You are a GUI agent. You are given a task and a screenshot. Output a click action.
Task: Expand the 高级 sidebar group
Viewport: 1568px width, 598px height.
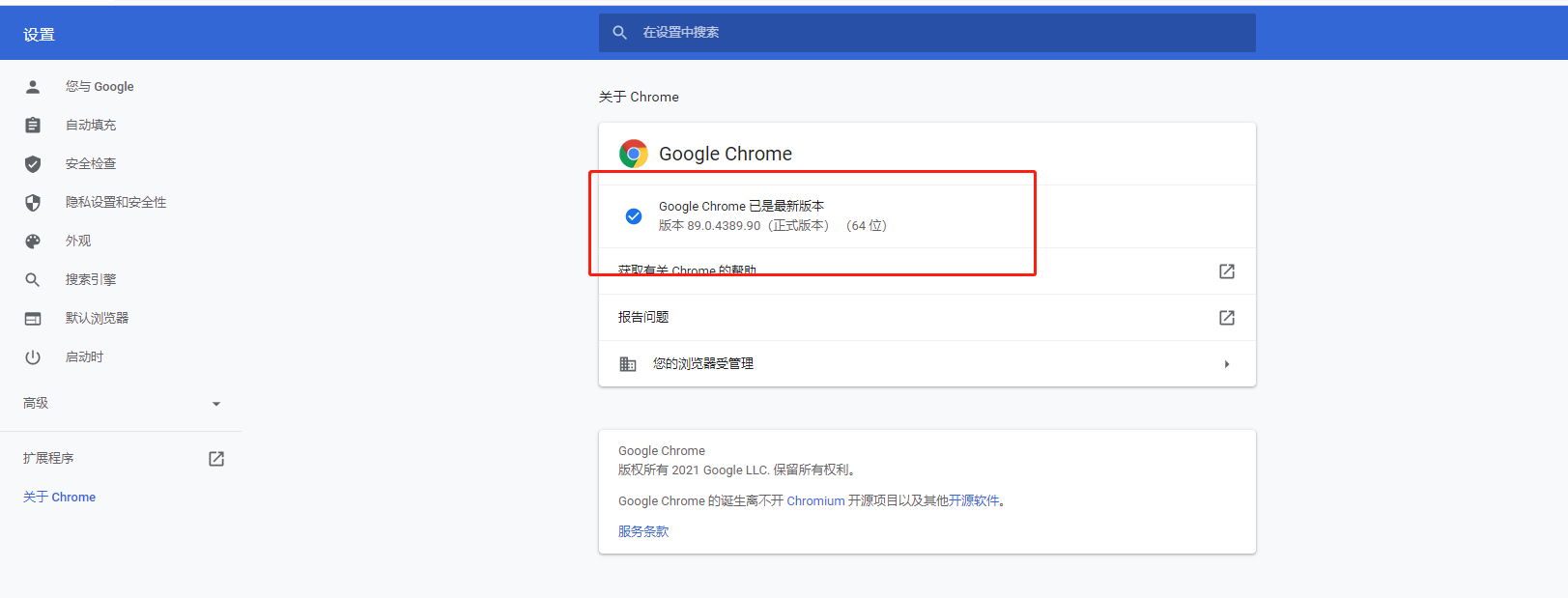pos(121,404)
